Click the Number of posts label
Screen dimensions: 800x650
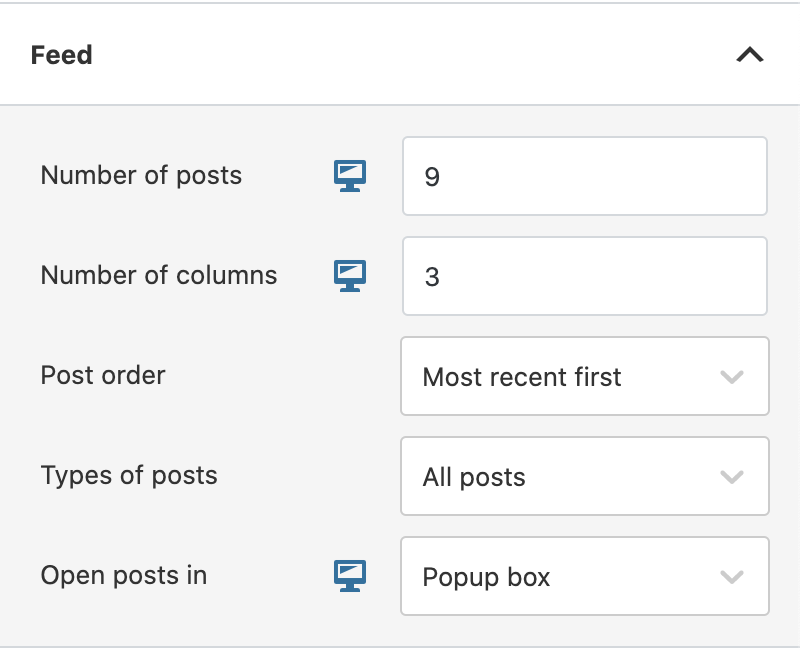click(141, 176)
